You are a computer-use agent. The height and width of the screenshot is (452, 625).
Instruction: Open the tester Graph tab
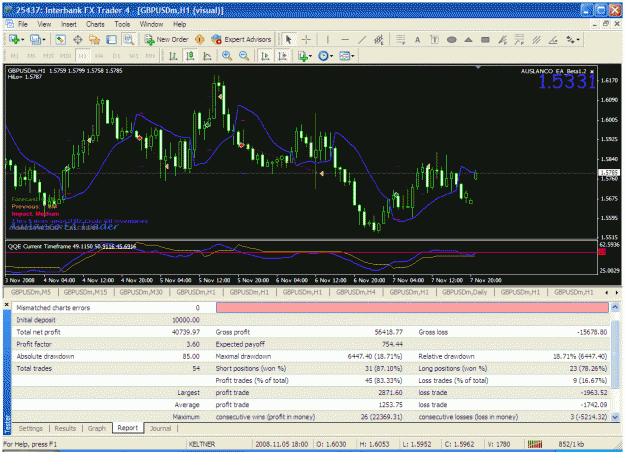pos(96,428)
